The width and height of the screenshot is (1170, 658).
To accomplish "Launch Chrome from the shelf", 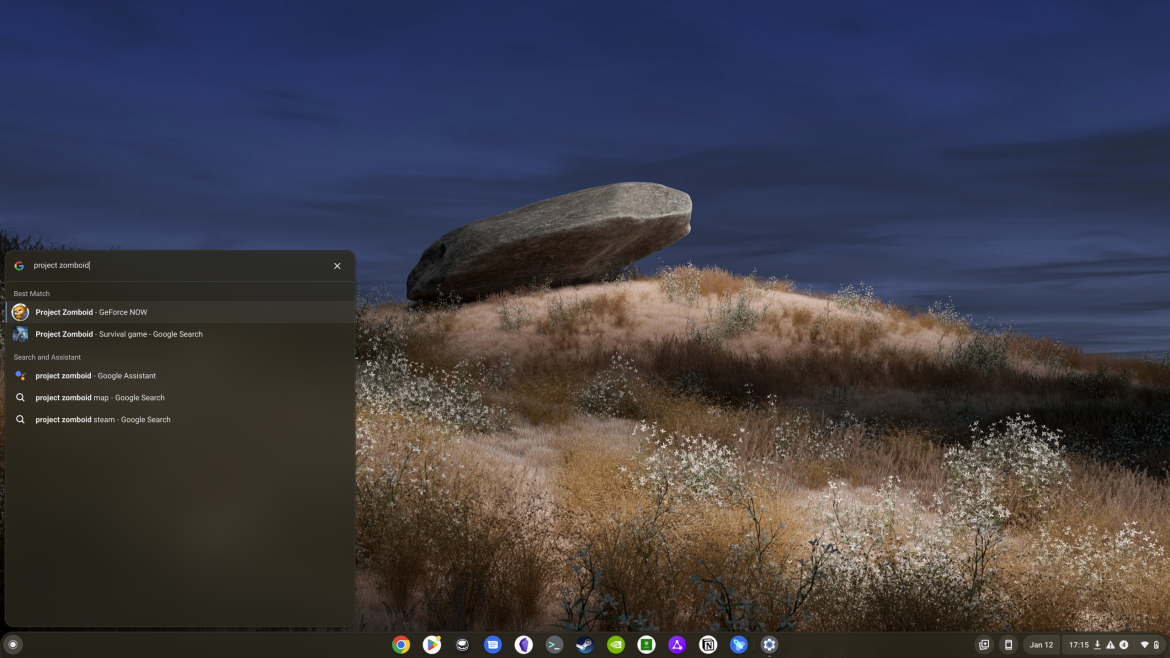I will tap(401, 645).
